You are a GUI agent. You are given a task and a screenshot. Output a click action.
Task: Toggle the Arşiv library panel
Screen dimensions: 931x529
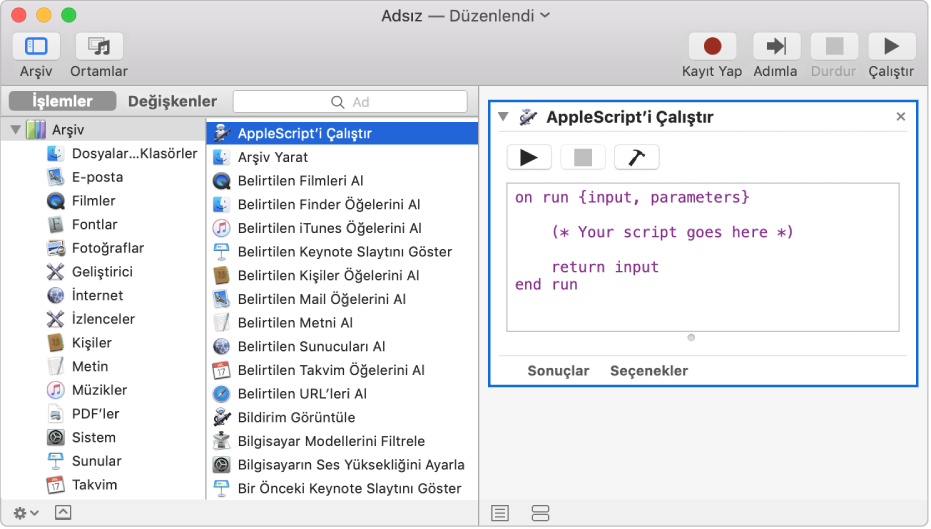tap(36, 46)
